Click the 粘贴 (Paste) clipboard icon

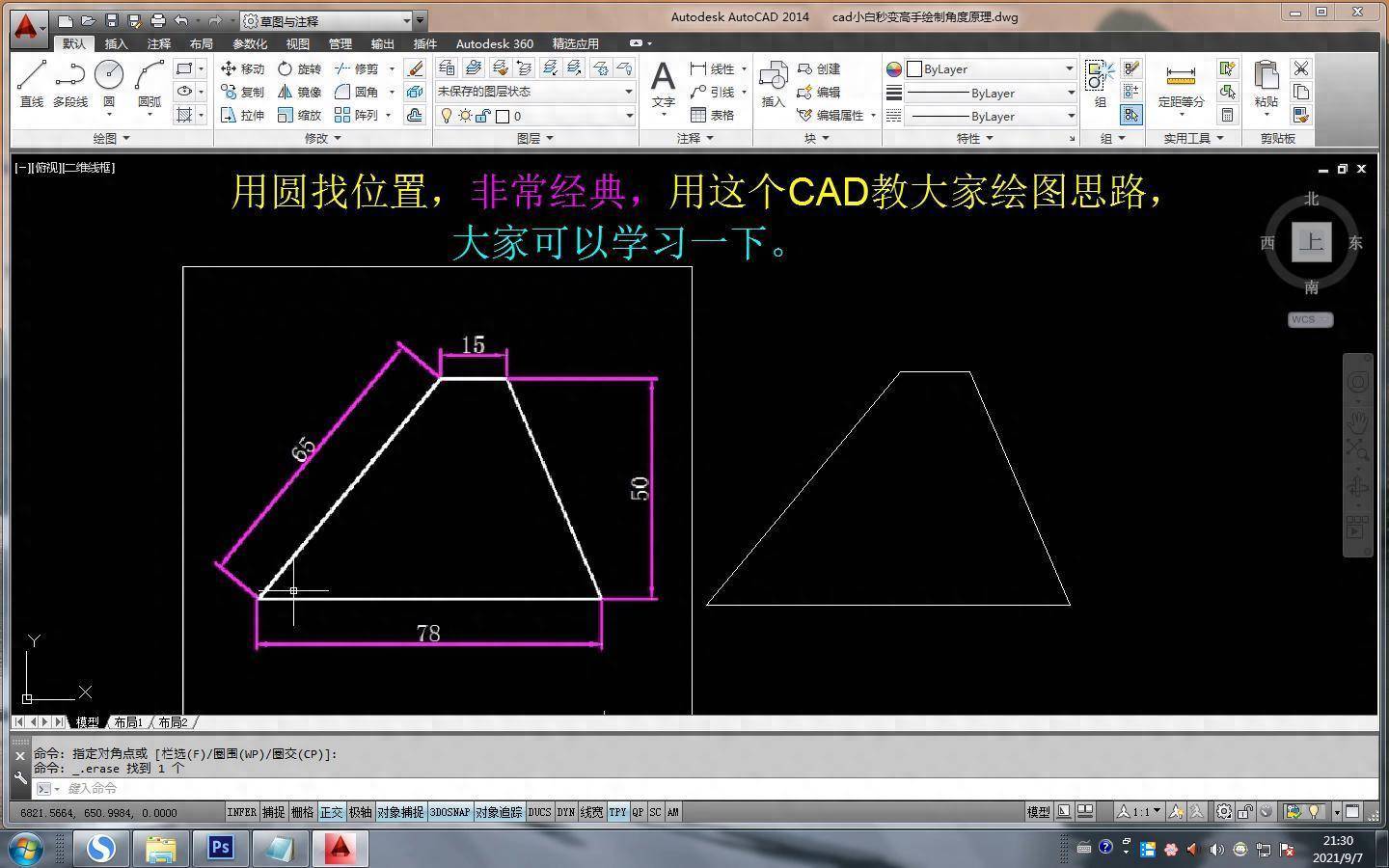pos(1266,83)
